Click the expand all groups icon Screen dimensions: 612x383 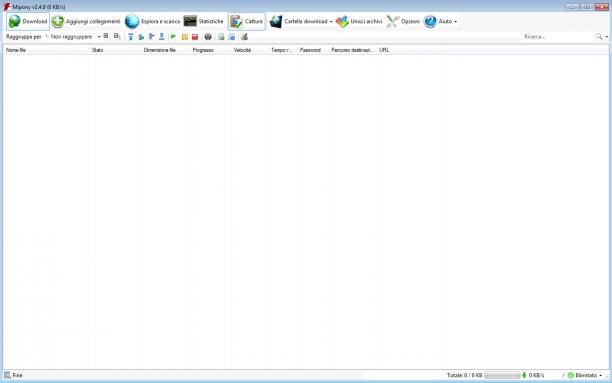coord(106,36)
